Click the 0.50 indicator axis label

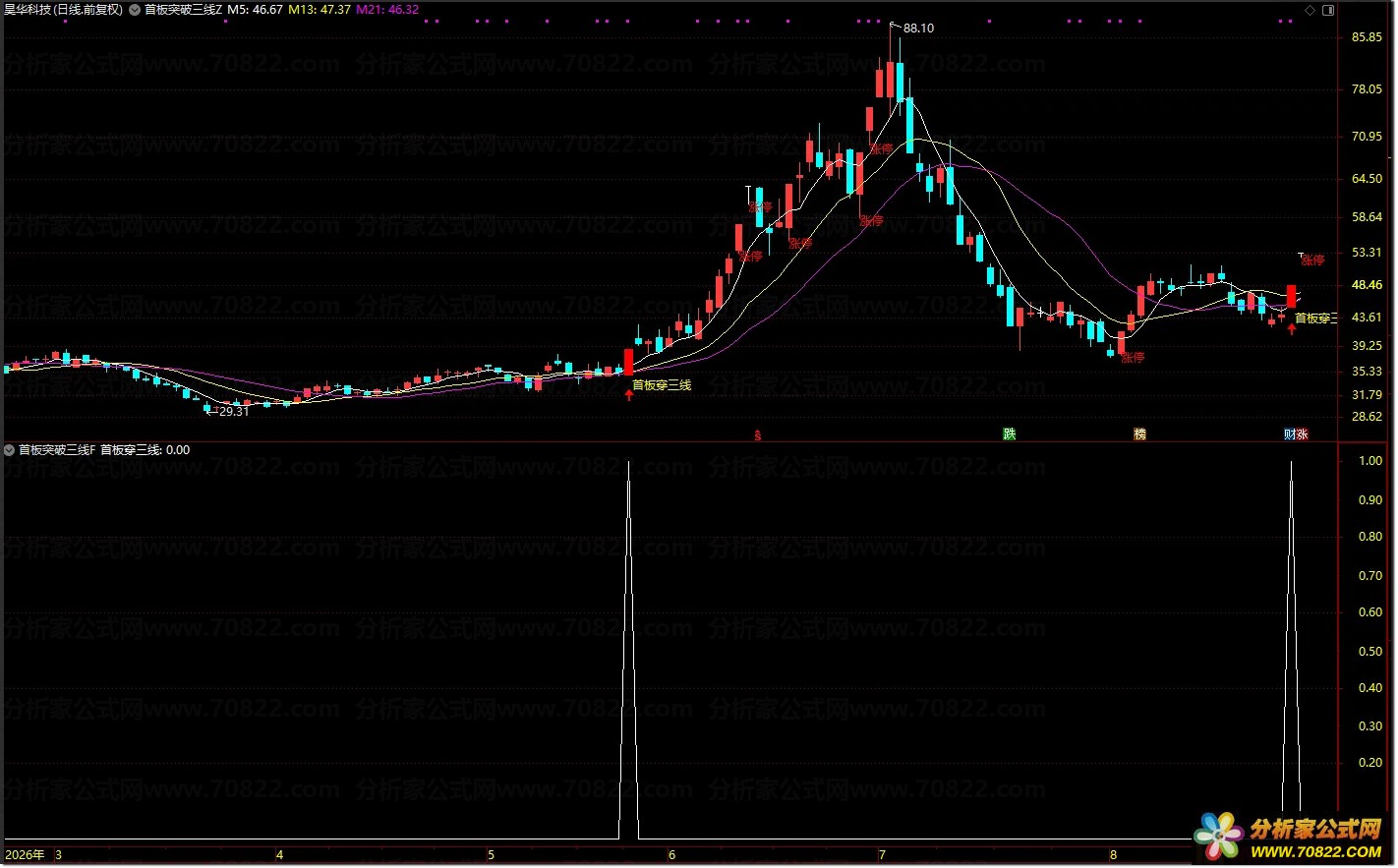tap(1370, 652)
